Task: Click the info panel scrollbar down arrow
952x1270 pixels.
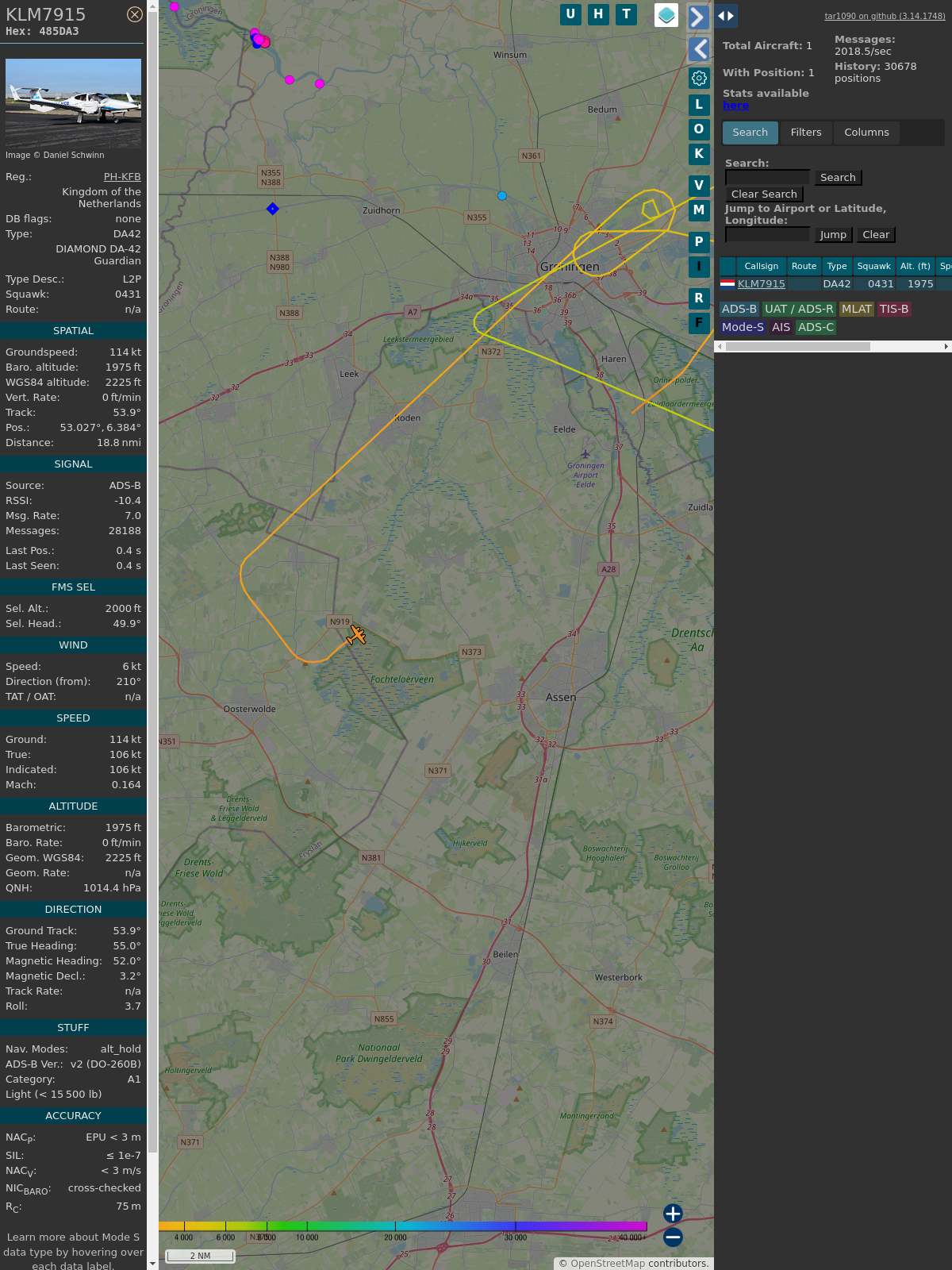Action: tap(152, 1264)
